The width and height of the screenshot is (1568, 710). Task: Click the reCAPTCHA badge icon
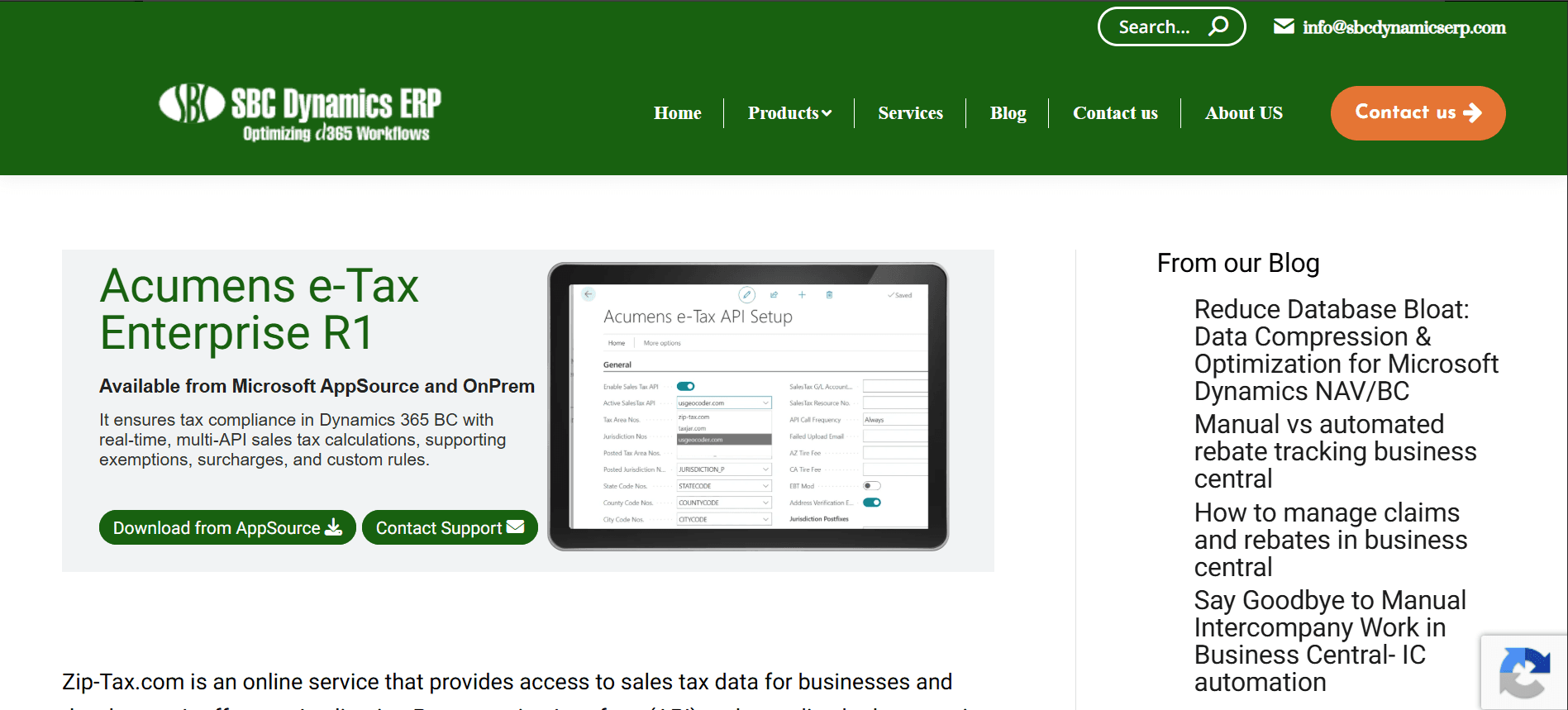(1525, 673)
